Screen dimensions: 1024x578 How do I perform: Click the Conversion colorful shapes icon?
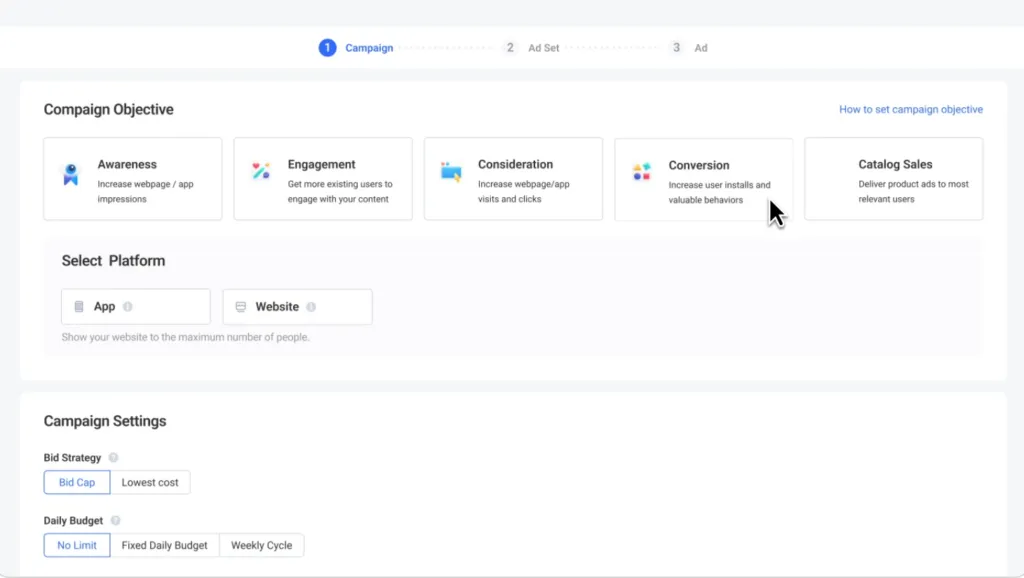[641, 172]
